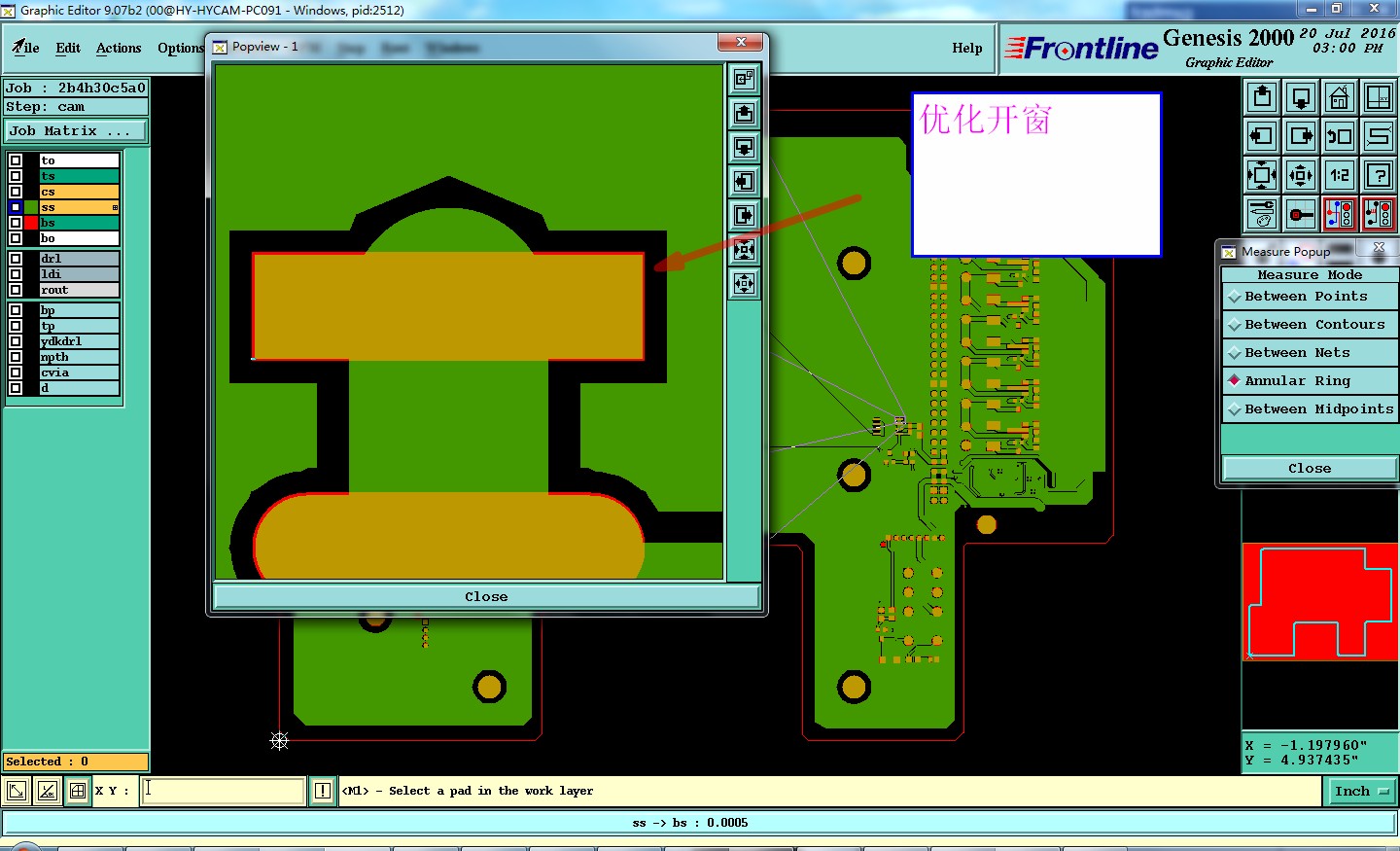Toggle display checkbox for layer rout
Viewport: 1400px width, 851px height.
point(16,290)
